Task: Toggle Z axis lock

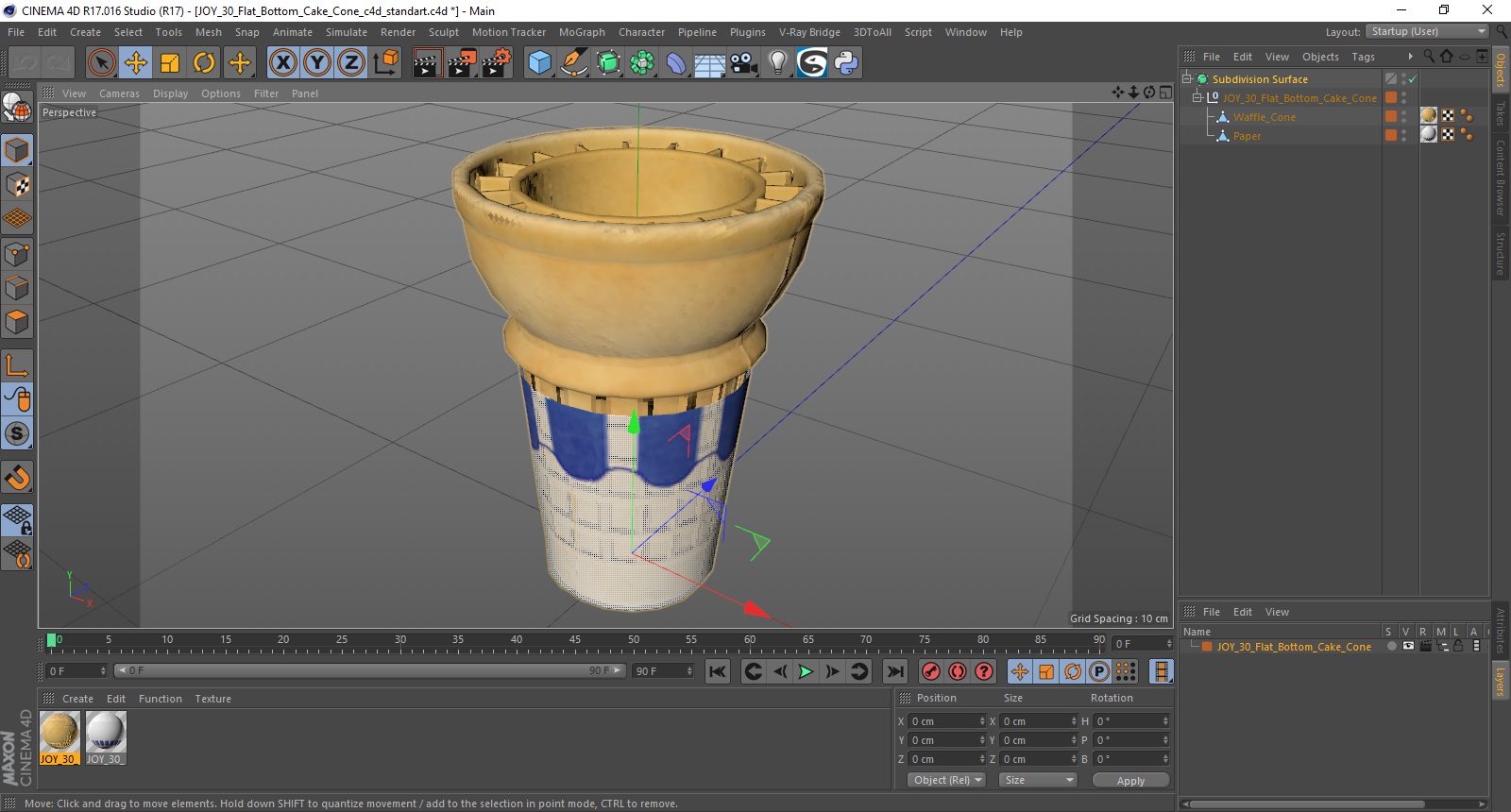Action: (351, 63)
